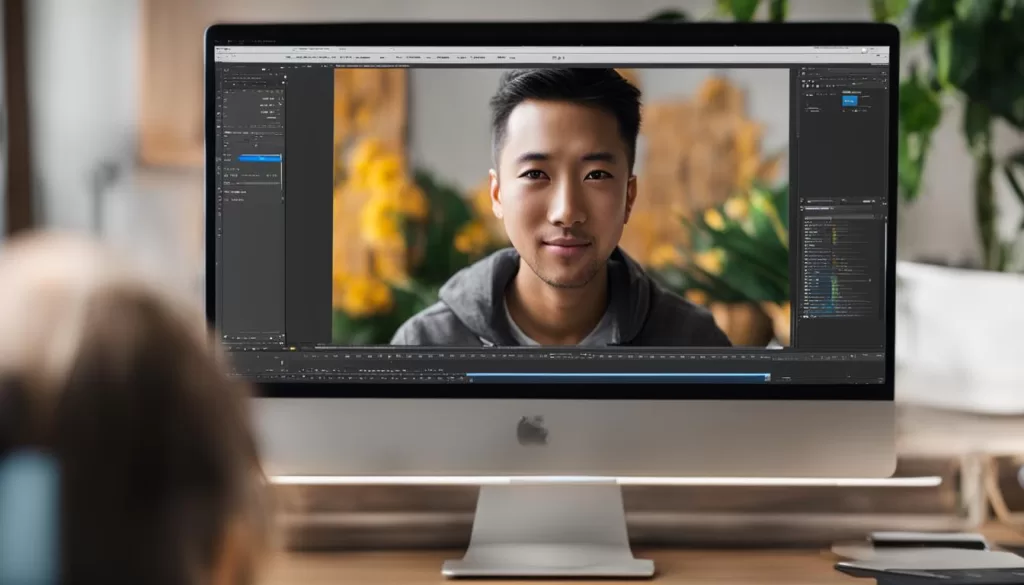
Task: Click the blue highlighted row in left panel
Action: pyautogui.click(x=260, y=158)
